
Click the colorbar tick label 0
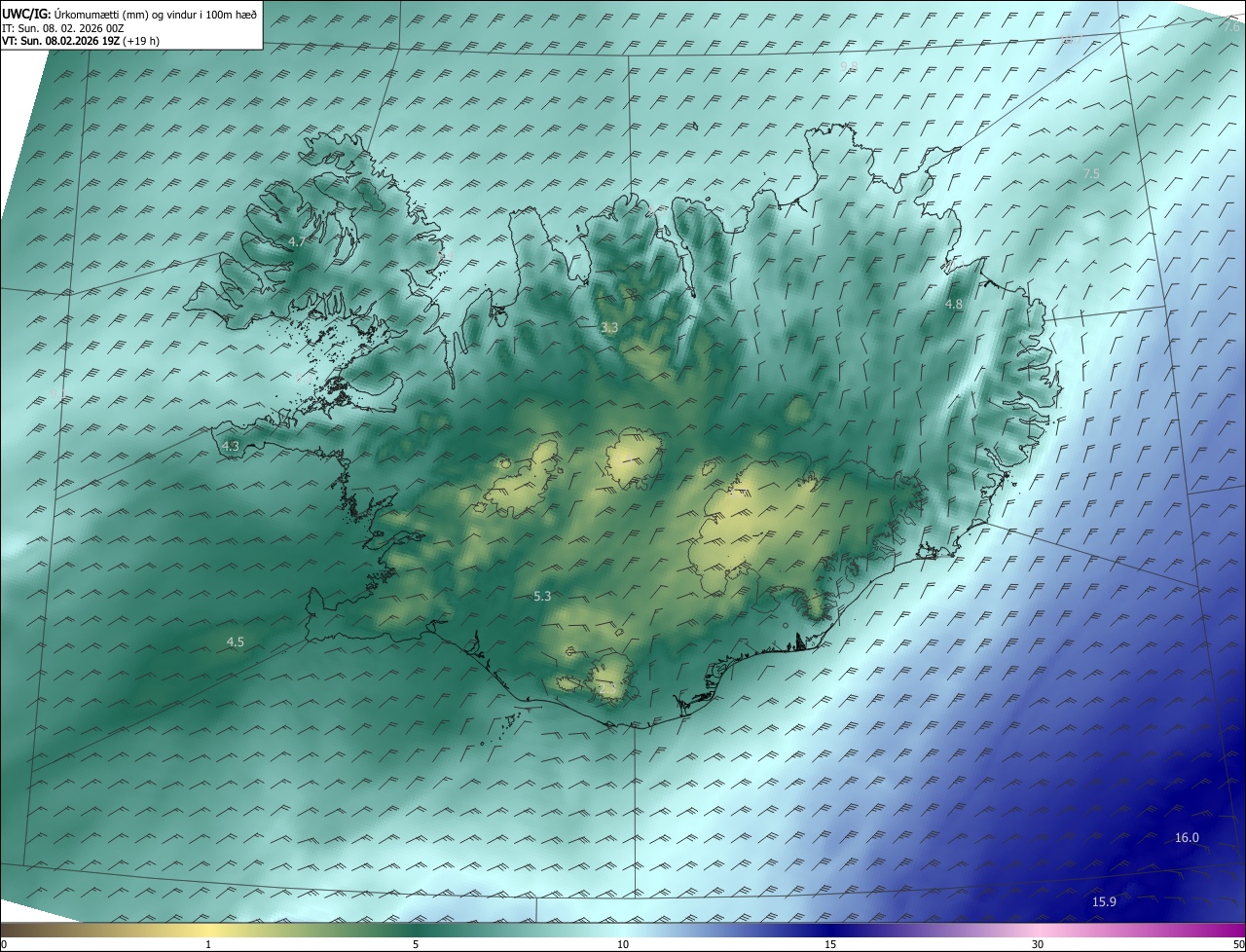click(x=4, y=945)
